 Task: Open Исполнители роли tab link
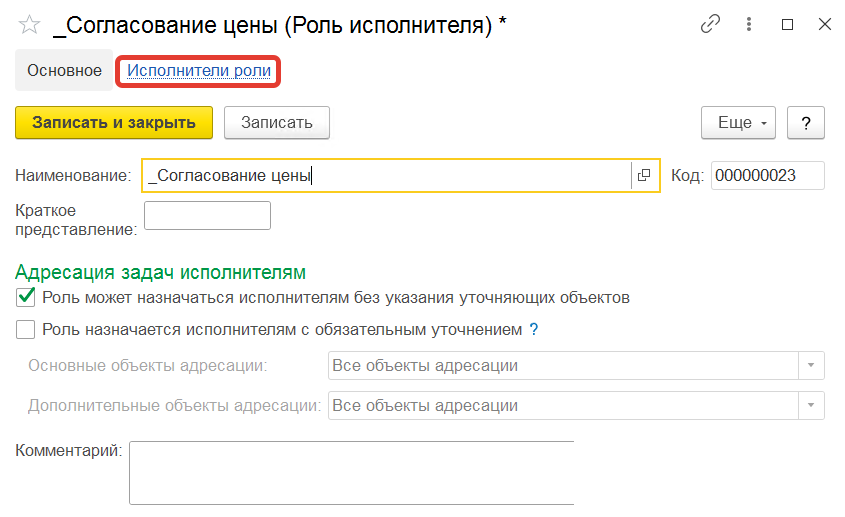[199, 71]
